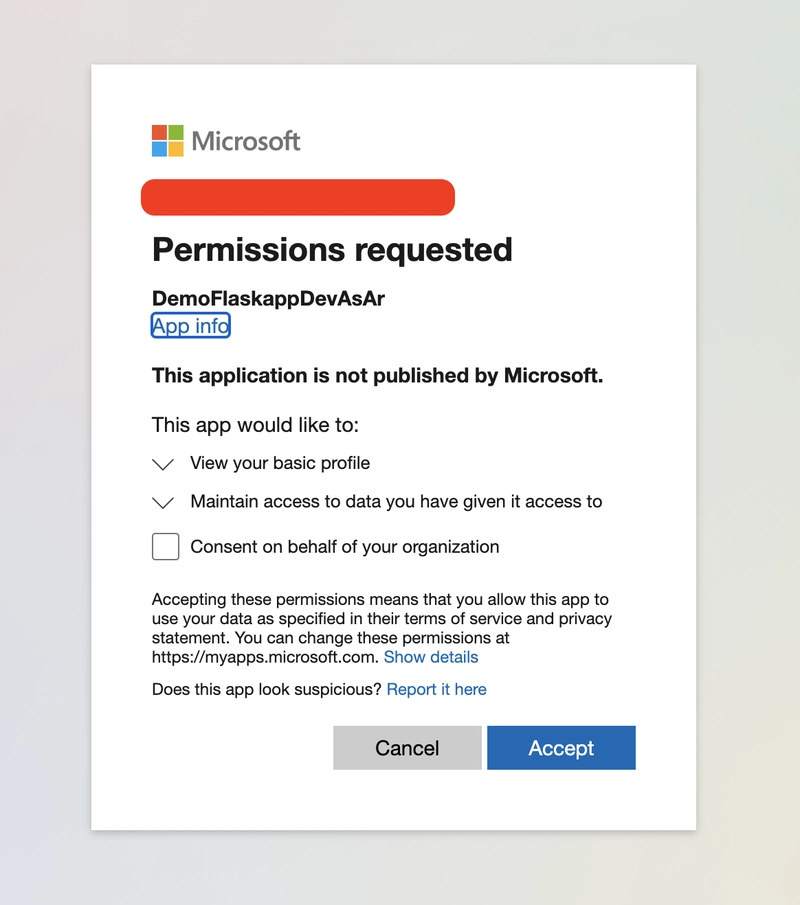Check the Consent on behalf of organization box

click(166, 547)
